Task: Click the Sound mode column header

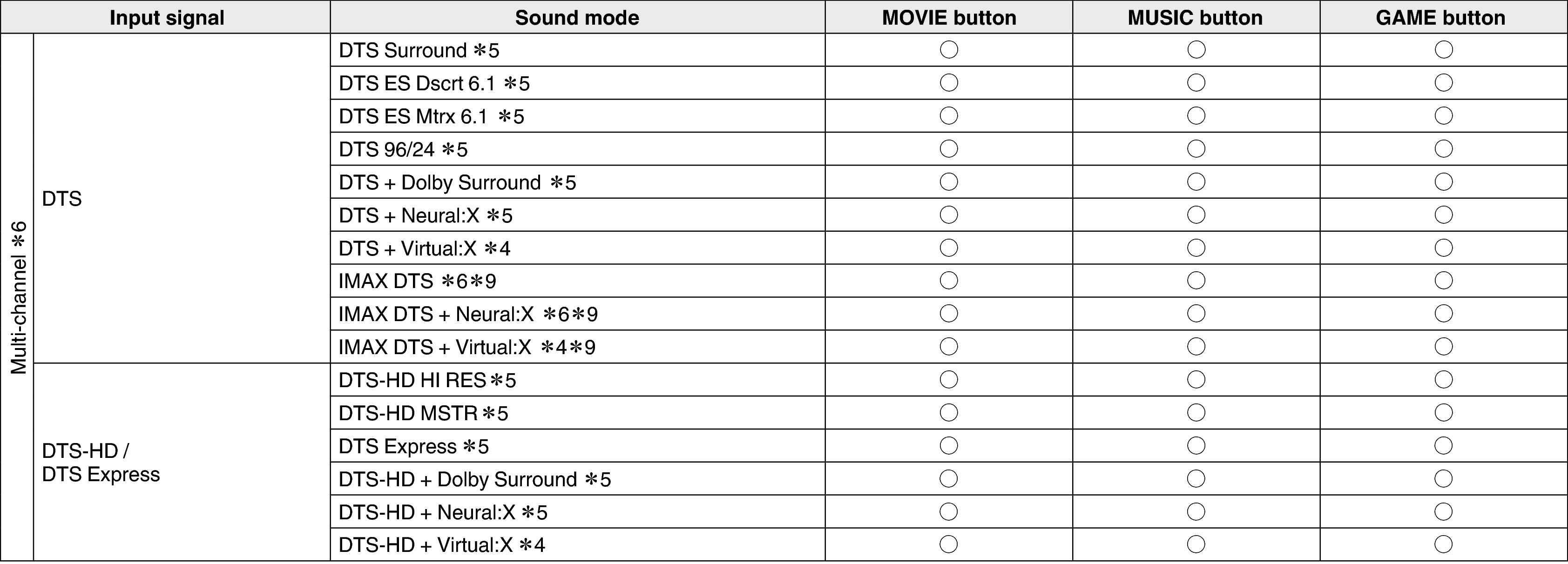Action: coord(576,18)
